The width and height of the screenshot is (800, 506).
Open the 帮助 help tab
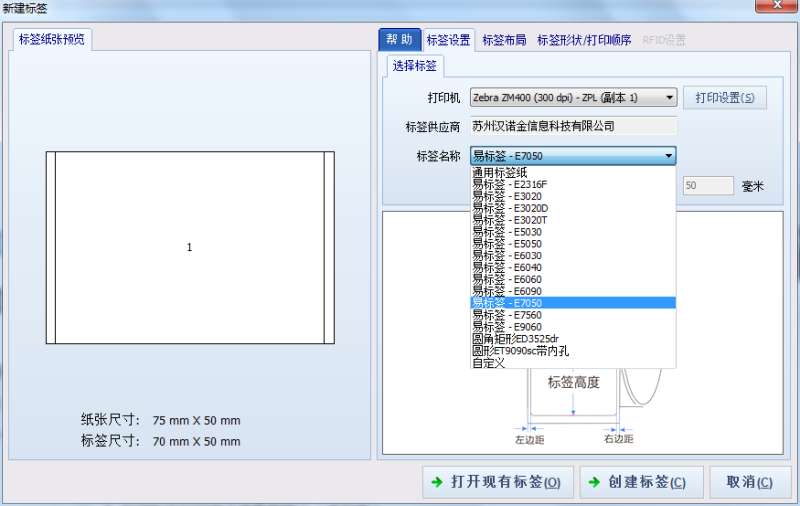(x=399, y=40)
